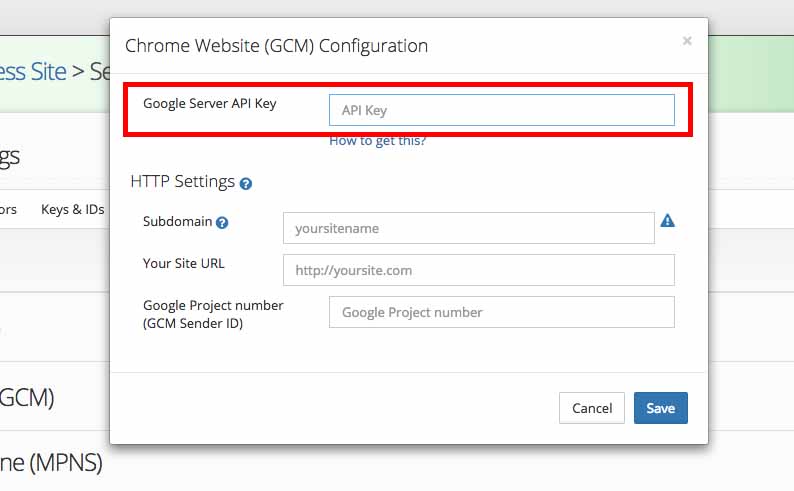Viewport: 794px width, 491px height.
Task: Open the GCM platform row behind dialog
Action: (x=28, y=397)
